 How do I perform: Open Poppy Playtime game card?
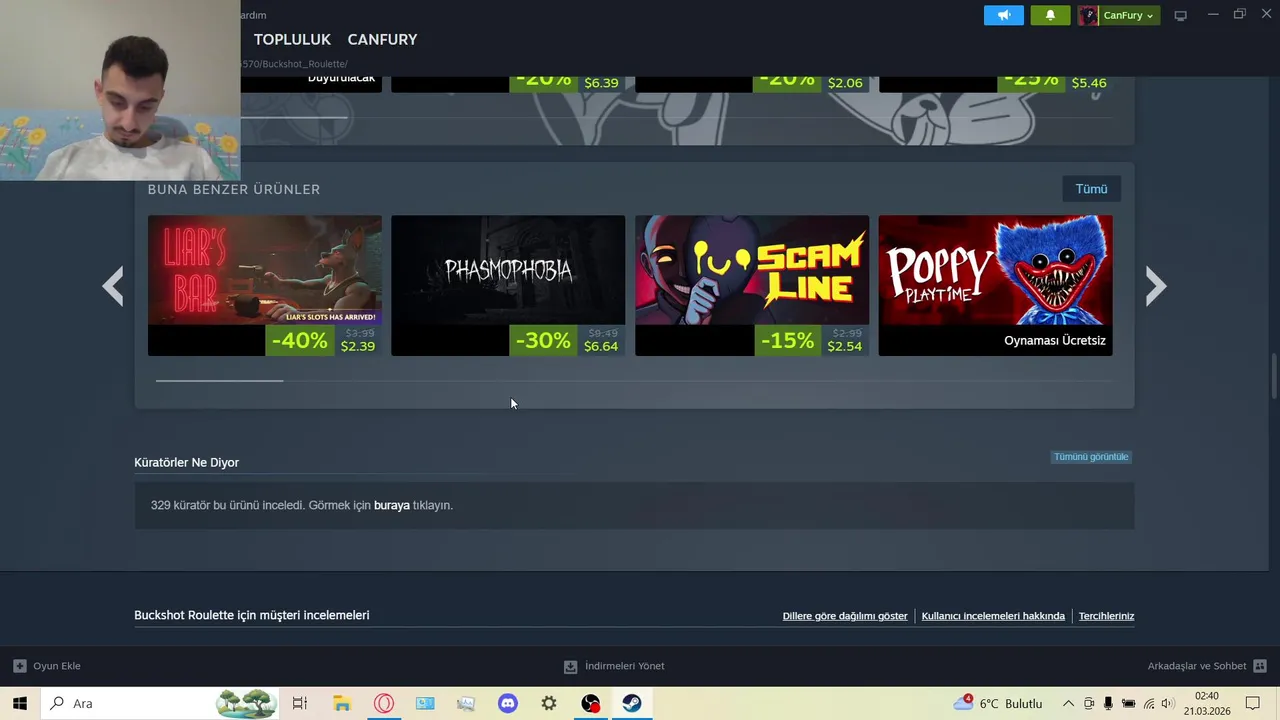pos(995,285)
